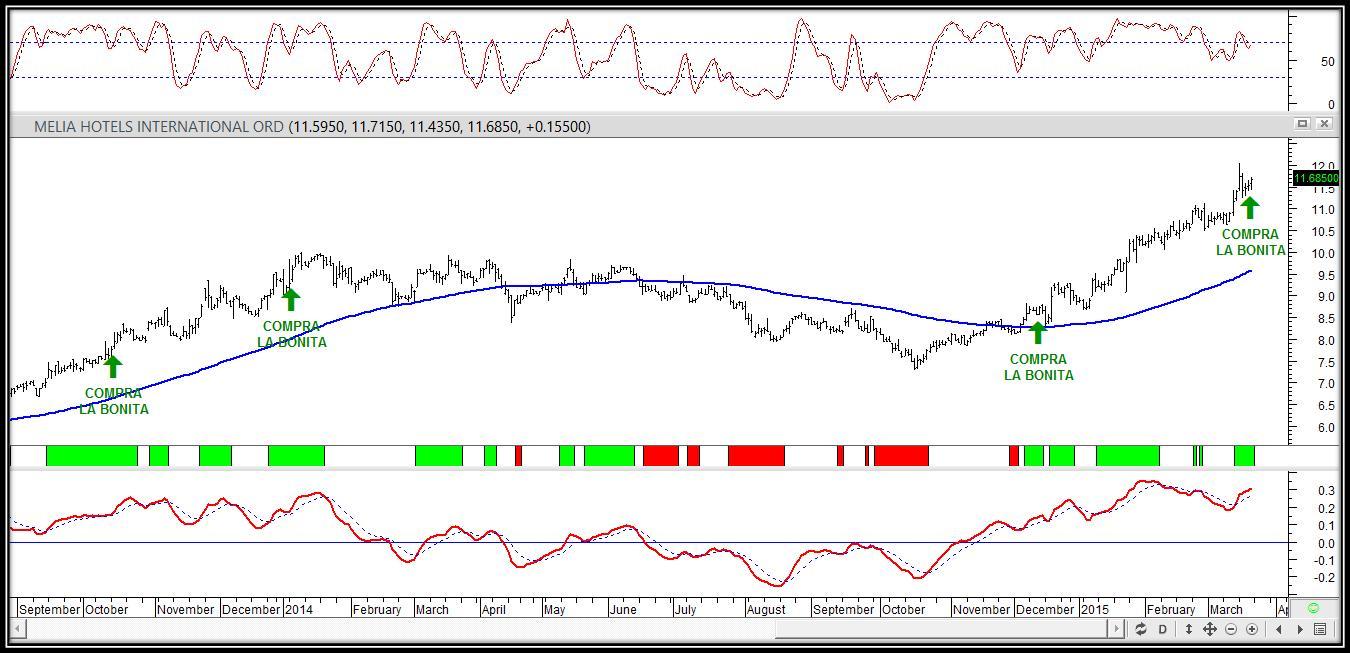Image resolution: width=1350 pixels, height=653 pixels.
Task: Select the 2014 label on the date axis
Action: pyautogui.click(x=299, y=609)
